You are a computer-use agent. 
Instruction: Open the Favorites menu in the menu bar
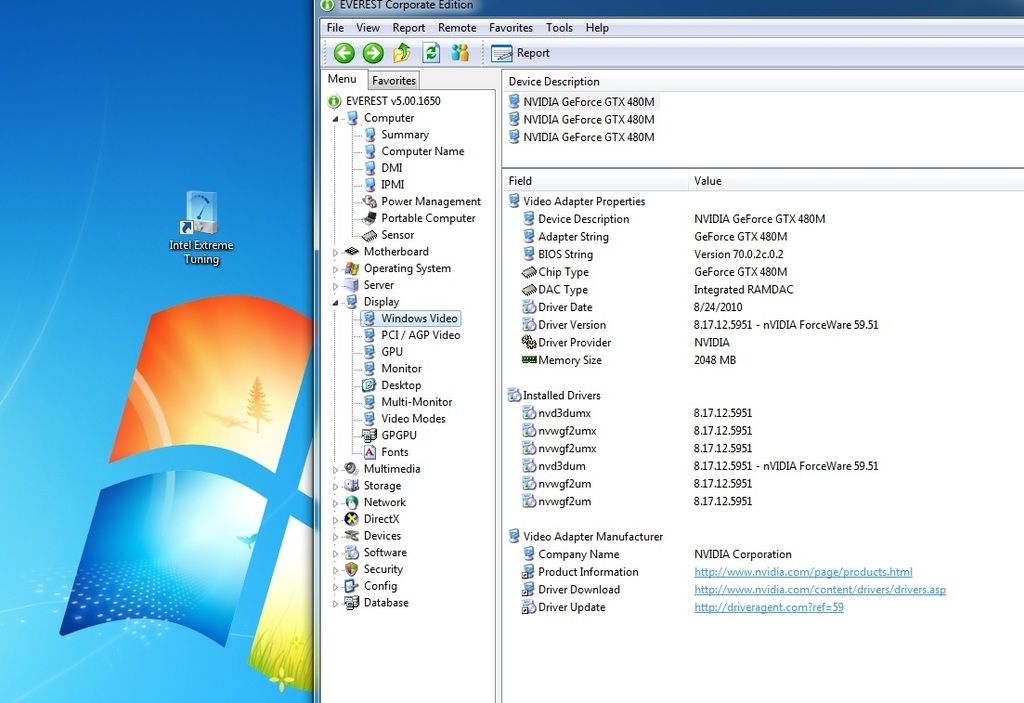click(x=511, y=27)
